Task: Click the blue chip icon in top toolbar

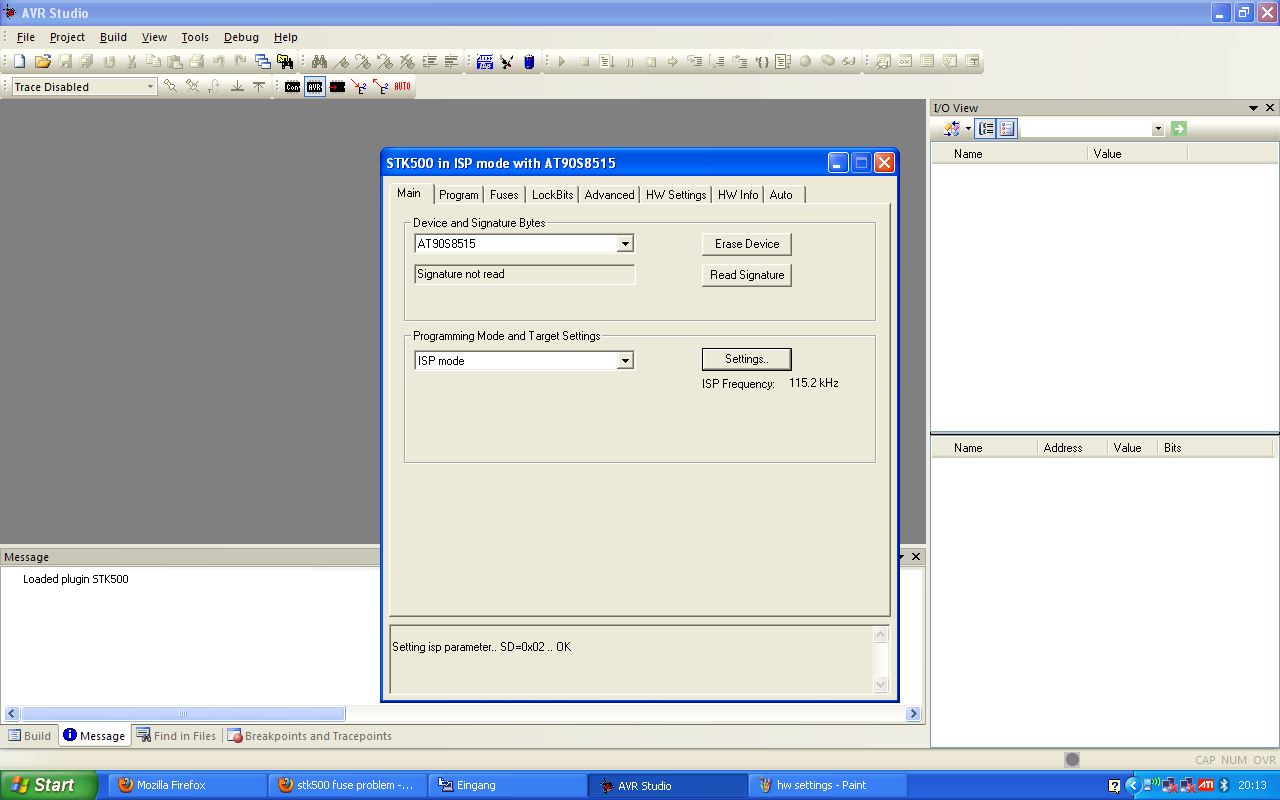Action: click(x=485, y=62)
